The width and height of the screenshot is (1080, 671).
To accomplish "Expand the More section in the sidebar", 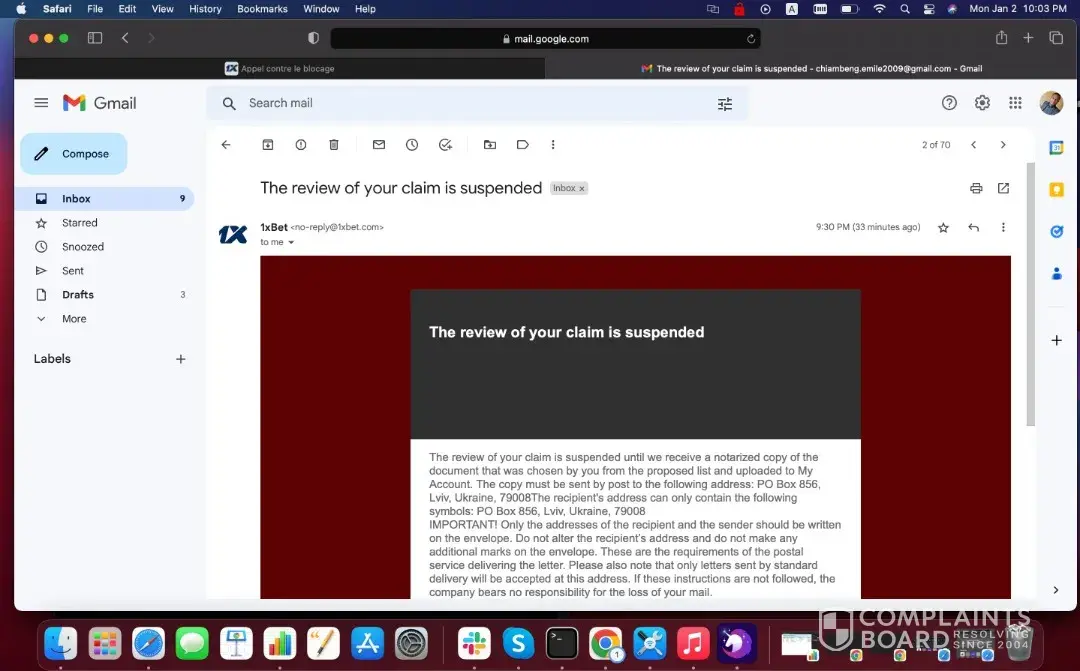I will [x=74, y=319].
